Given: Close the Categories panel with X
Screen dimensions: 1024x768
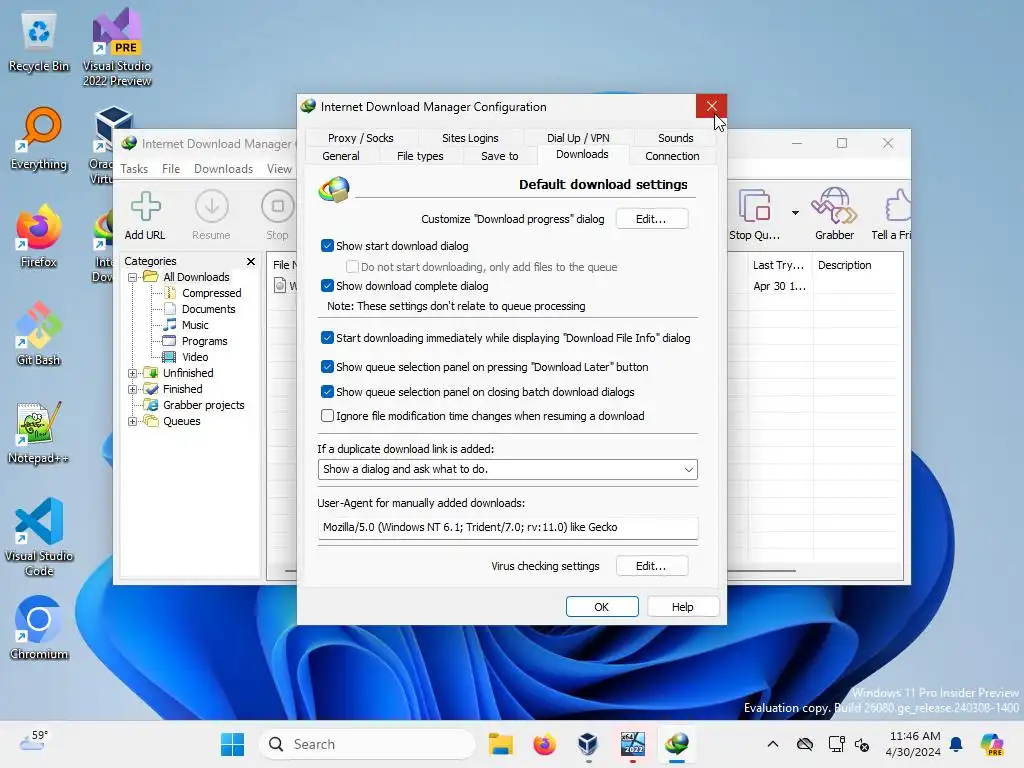Looking at the screenshot, I should pyautogui.click(x=251, y=261).
